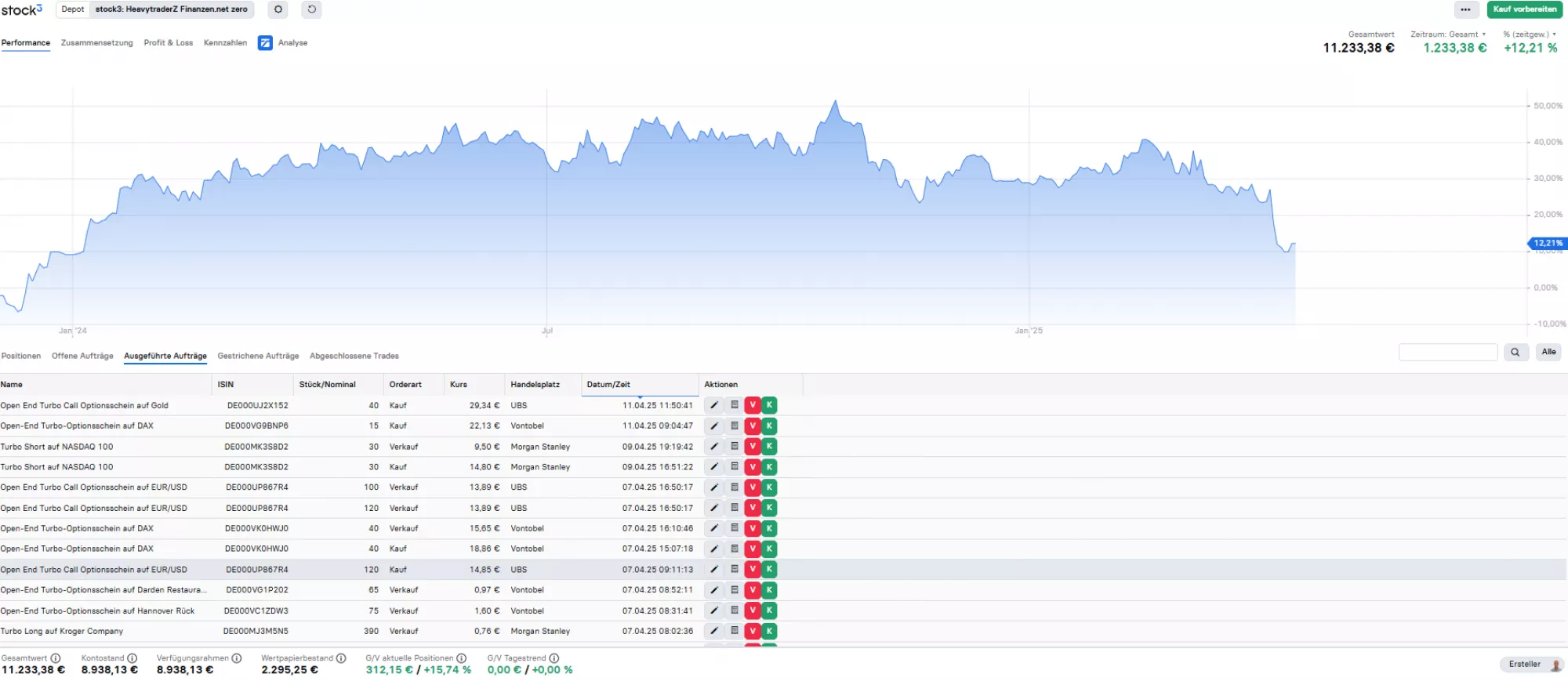Click red V sell icon for Kroger Company row

(753, 631)
